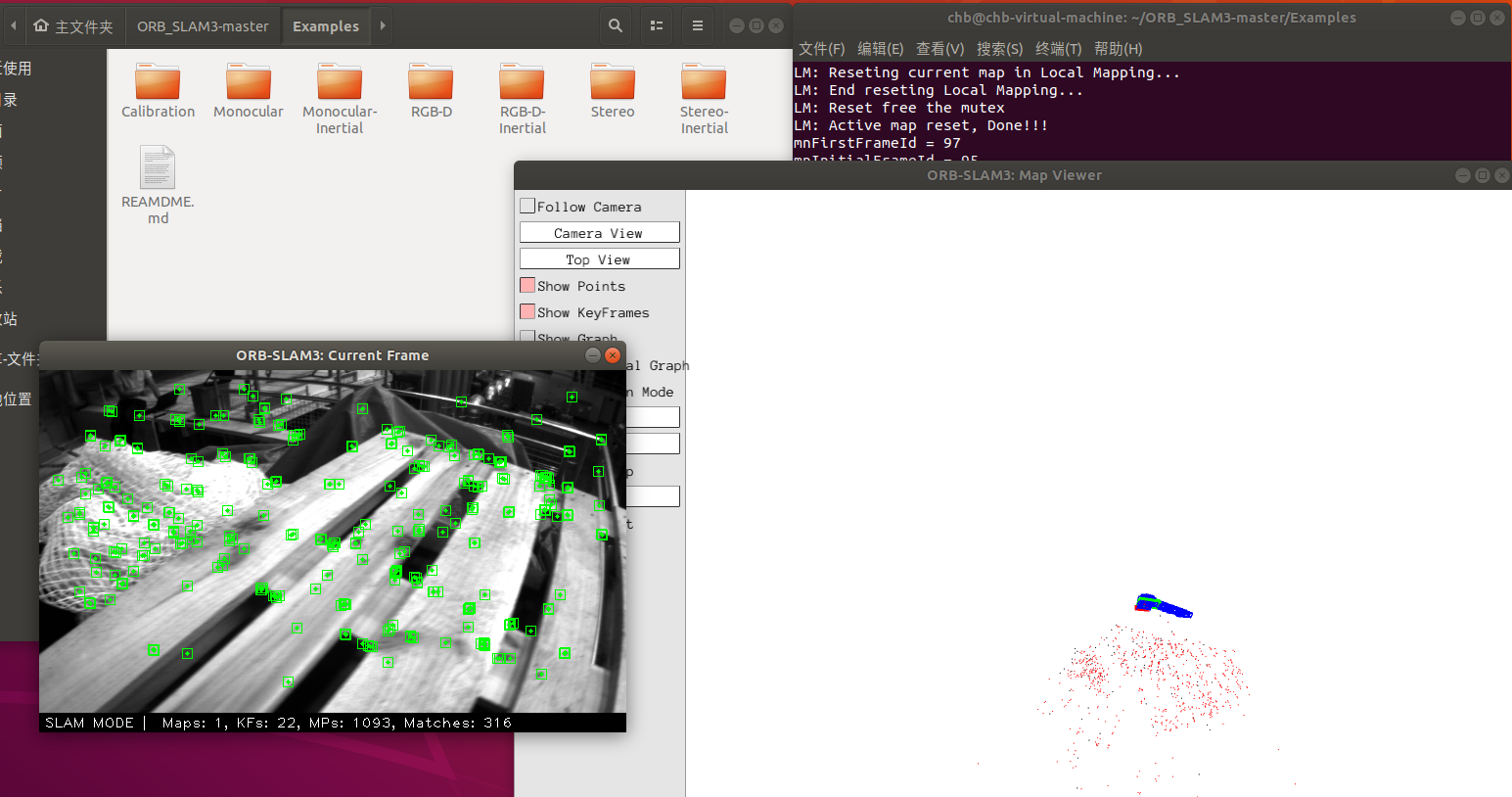Toggle the Show KeyFrames checkbox
The width and height of the screenshot is (1512, 797).
tap(527, 311)
